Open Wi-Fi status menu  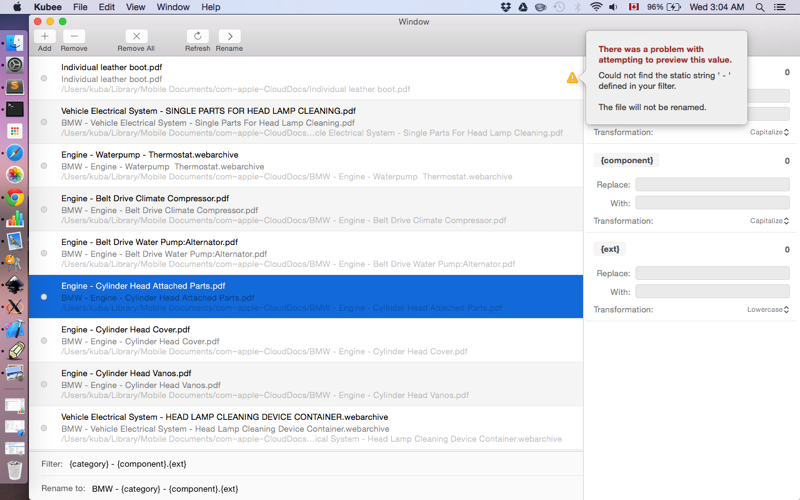(595, 7)
